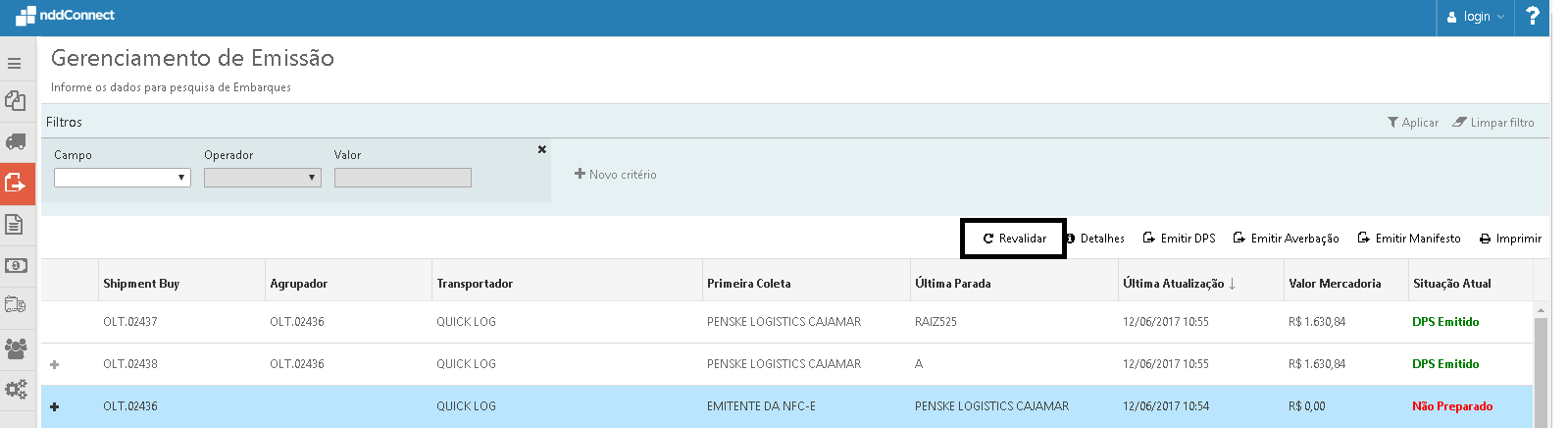Click Emitir DPS in toolbar
1568x428 pixels.
point(1180,239)
